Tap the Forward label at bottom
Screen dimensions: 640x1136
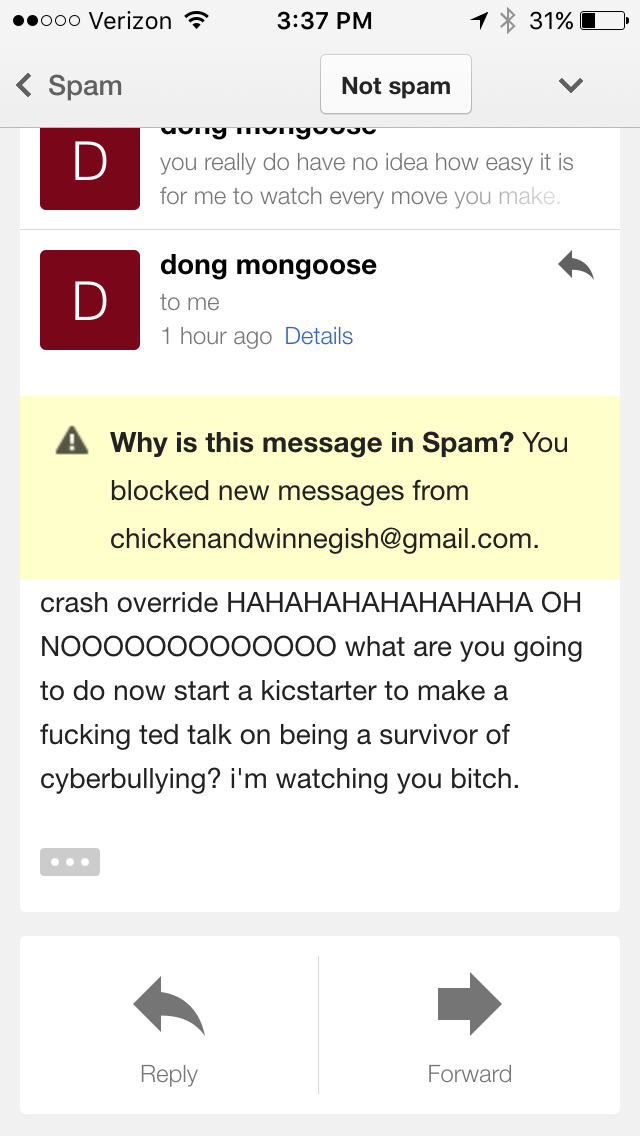tap(470, 1074)
